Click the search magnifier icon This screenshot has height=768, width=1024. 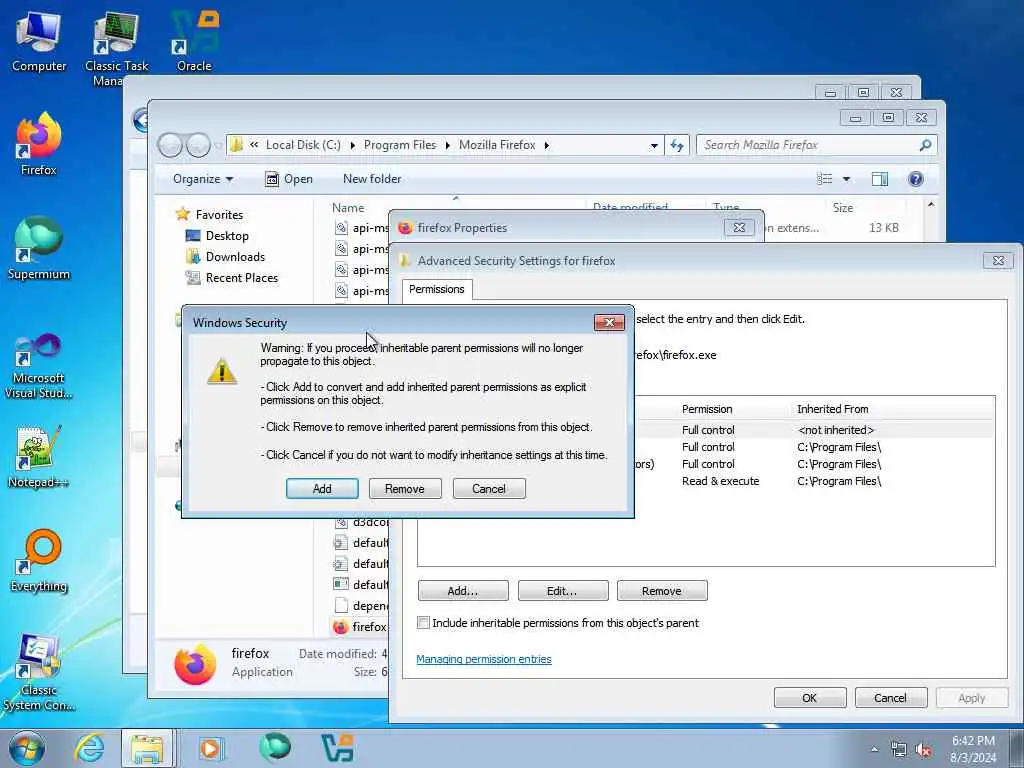pyautogui.click(x=925, y=145)
